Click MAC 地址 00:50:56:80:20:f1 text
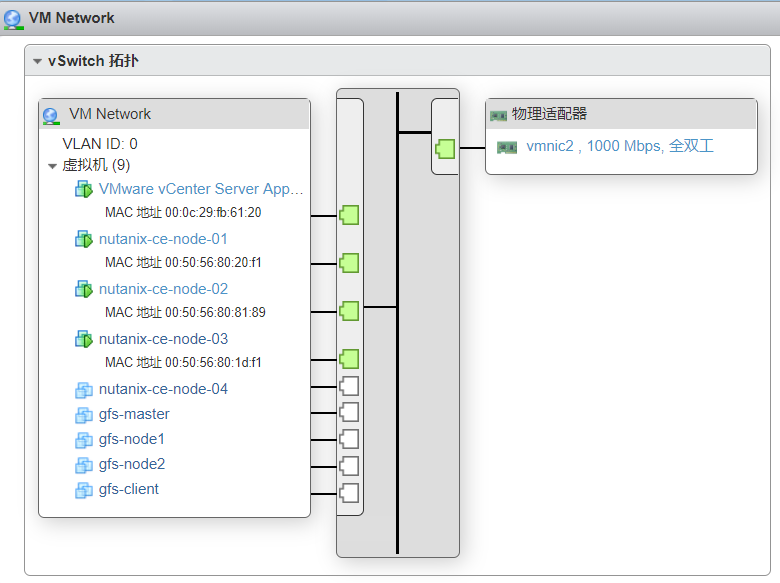Image resolution: width=780 pixels, height=583 pixels. pos(183,262)
